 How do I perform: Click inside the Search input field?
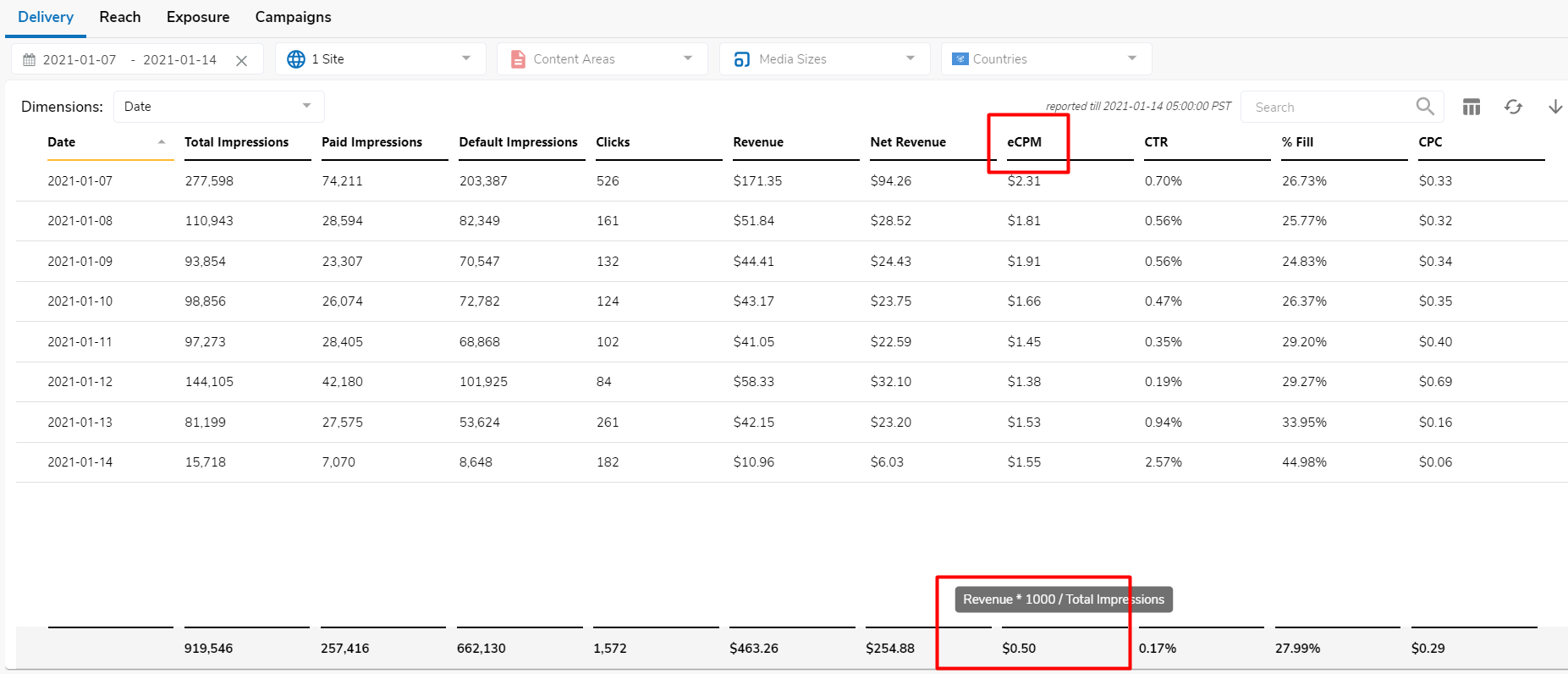coord(1329,108)
